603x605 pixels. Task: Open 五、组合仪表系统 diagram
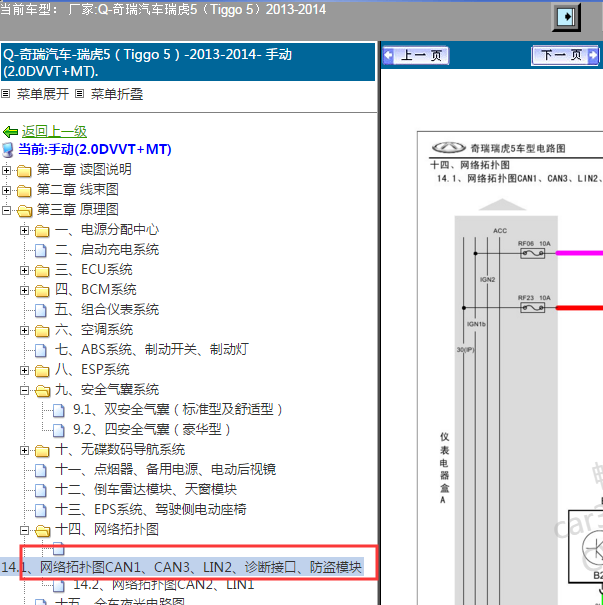tap(107, 309)
